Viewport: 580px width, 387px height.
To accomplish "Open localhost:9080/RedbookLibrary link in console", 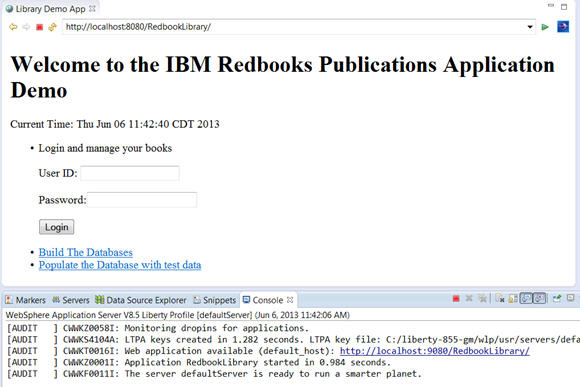I will (x=435, y=351).
